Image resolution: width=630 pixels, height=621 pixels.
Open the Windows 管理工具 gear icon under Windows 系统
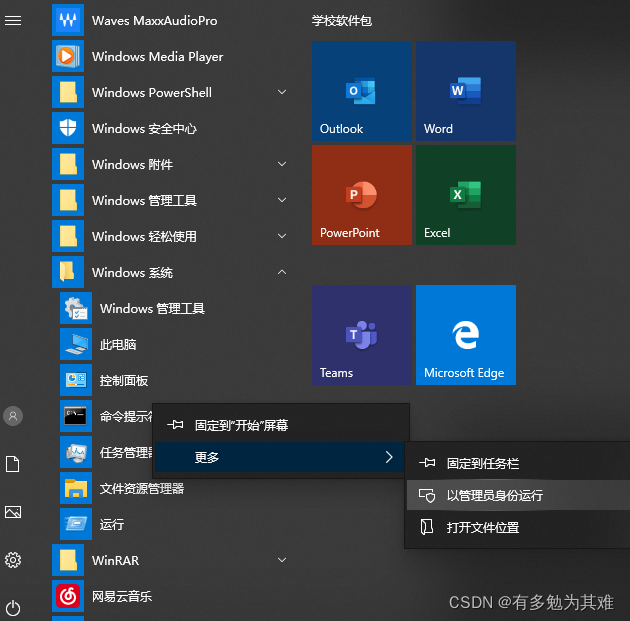[76, 308]
